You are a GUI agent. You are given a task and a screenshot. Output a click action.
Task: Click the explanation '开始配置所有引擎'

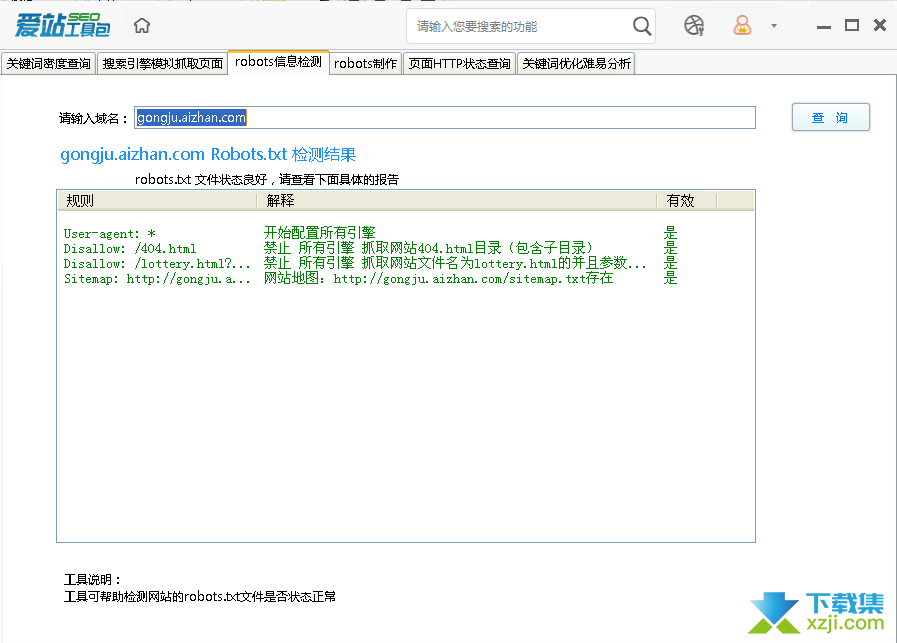click(x=319, y=233)
